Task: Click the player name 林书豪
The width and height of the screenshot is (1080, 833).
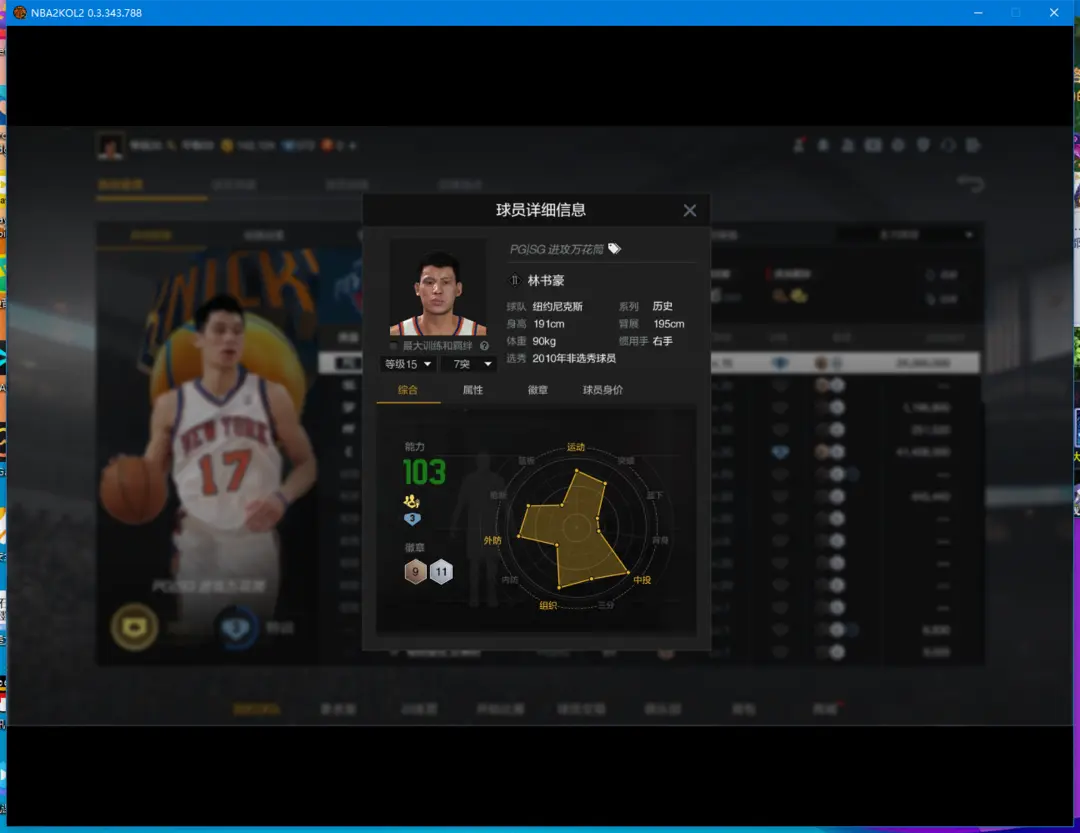Action: click(x=546, y=280)
